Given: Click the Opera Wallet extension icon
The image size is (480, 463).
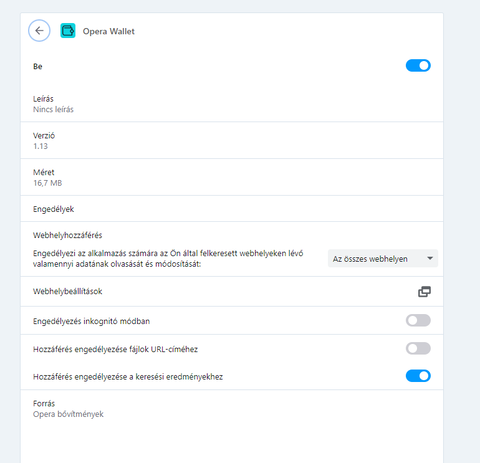Looking at the screenshot, I should pos(68,31).
